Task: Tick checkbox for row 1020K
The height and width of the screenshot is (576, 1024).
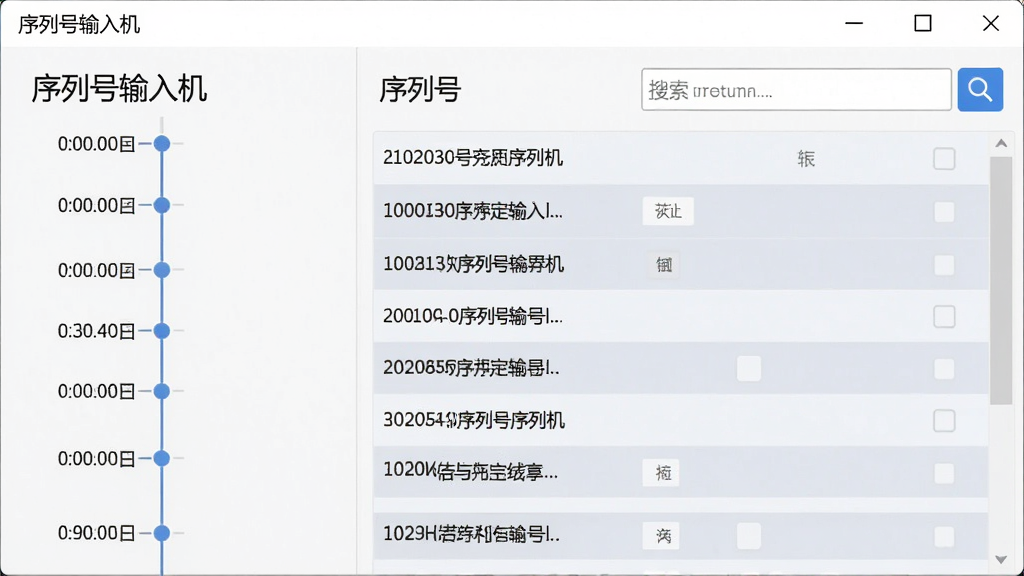Action: [944, 473]
